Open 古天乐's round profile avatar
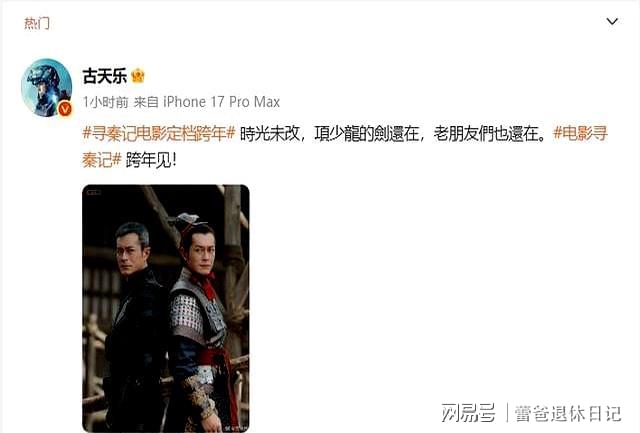640x433 pixels. click(x=47, y=87)
